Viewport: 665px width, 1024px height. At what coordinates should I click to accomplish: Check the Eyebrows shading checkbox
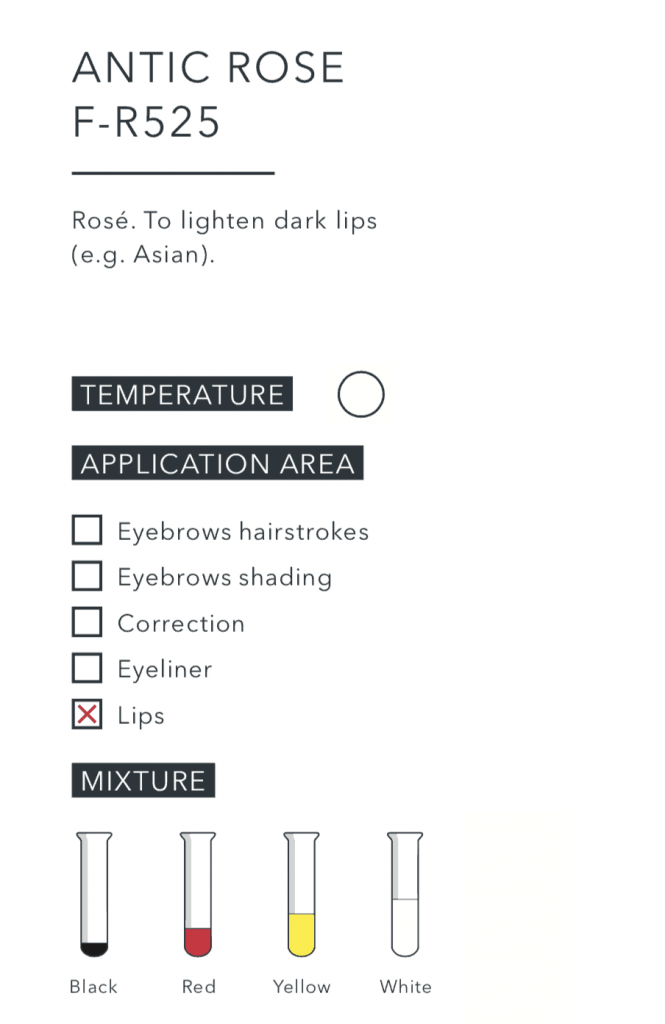coord(87,576)
